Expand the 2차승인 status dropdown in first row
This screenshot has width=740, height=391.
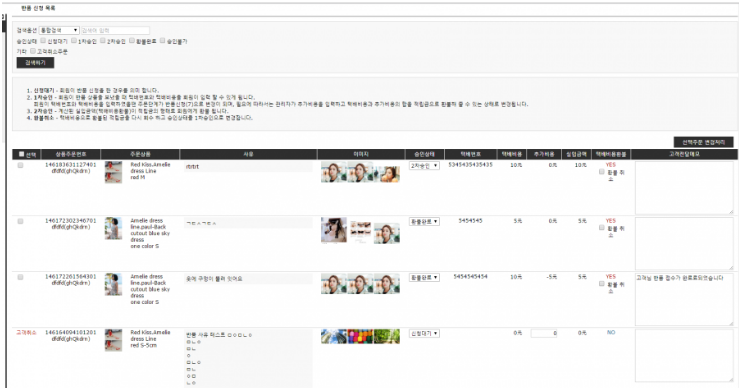(x=424, y=166)
